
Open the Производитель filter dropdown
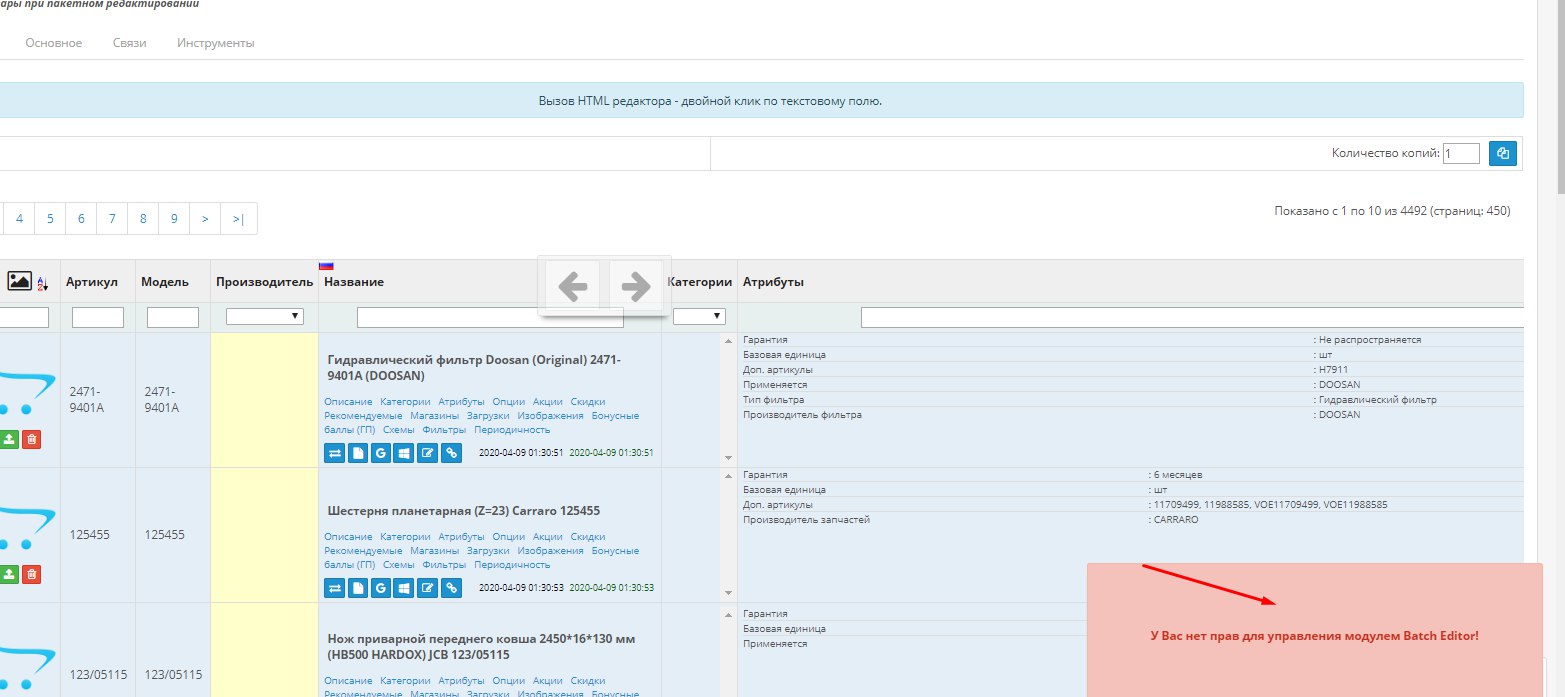pos(265,316)
